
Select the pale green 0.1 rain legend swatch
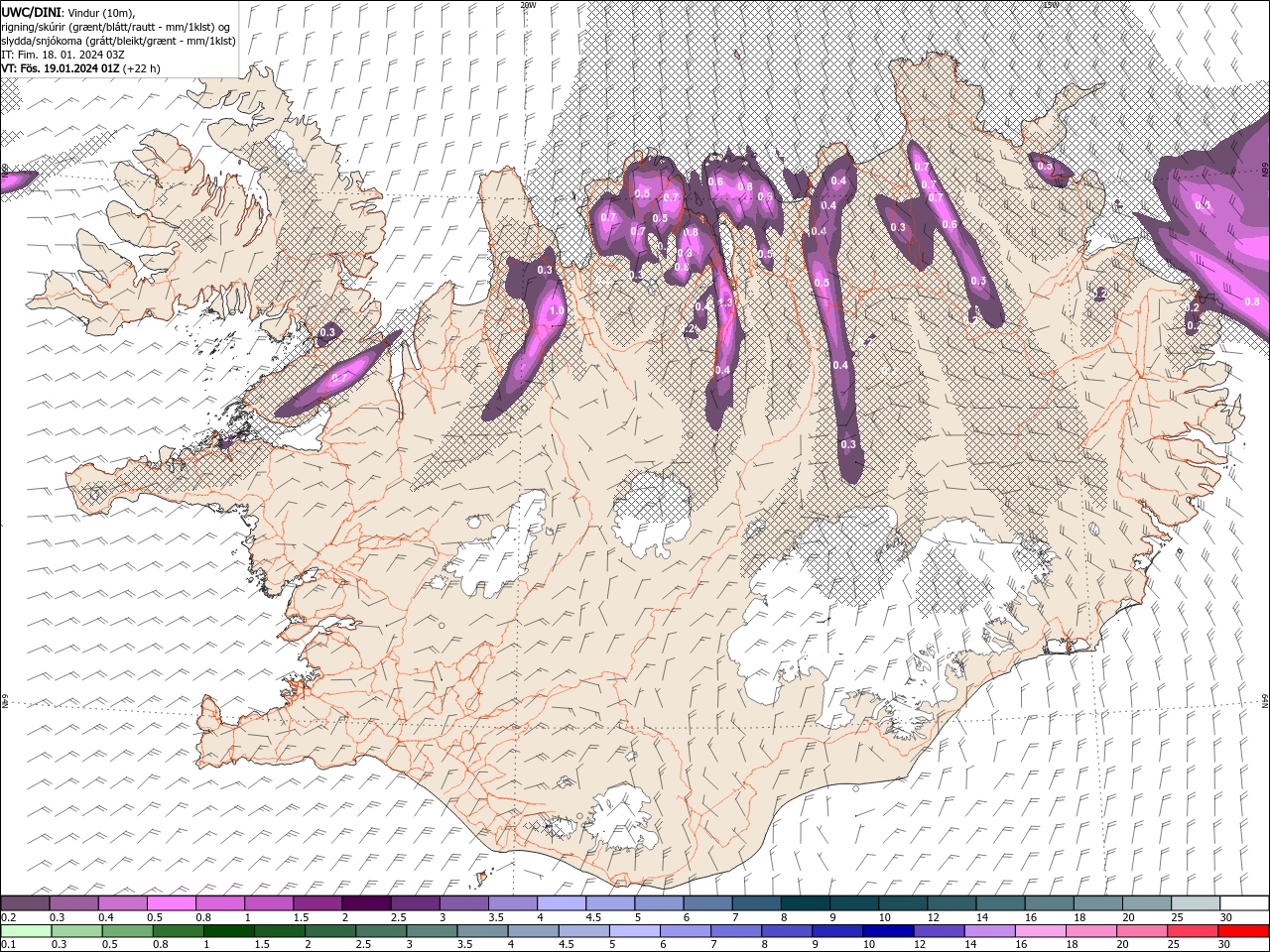26,931
